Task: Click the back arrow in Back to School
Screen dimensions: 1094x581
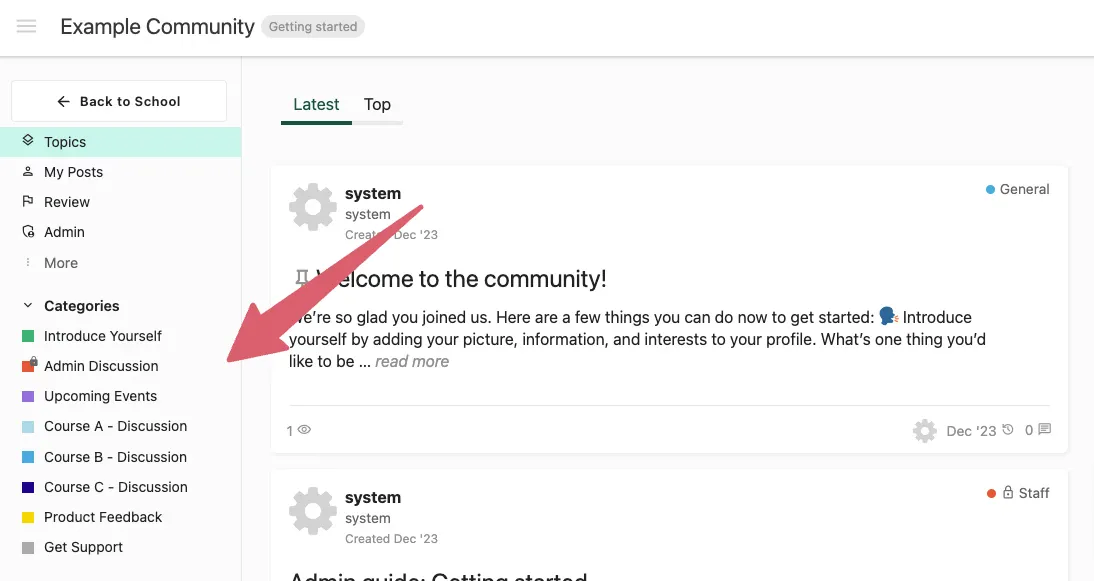Action: pos(63,101)
